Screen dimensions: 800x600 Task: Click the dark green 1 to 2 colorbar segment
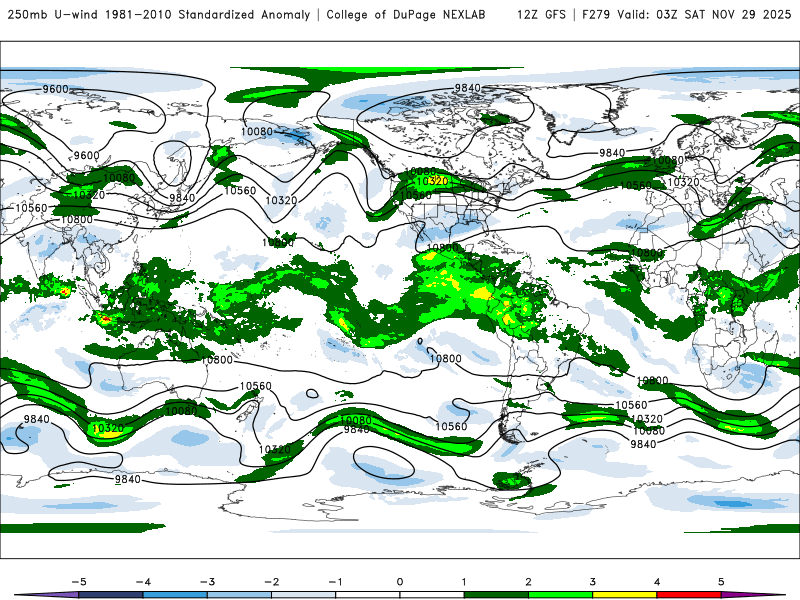pos(496,595)
